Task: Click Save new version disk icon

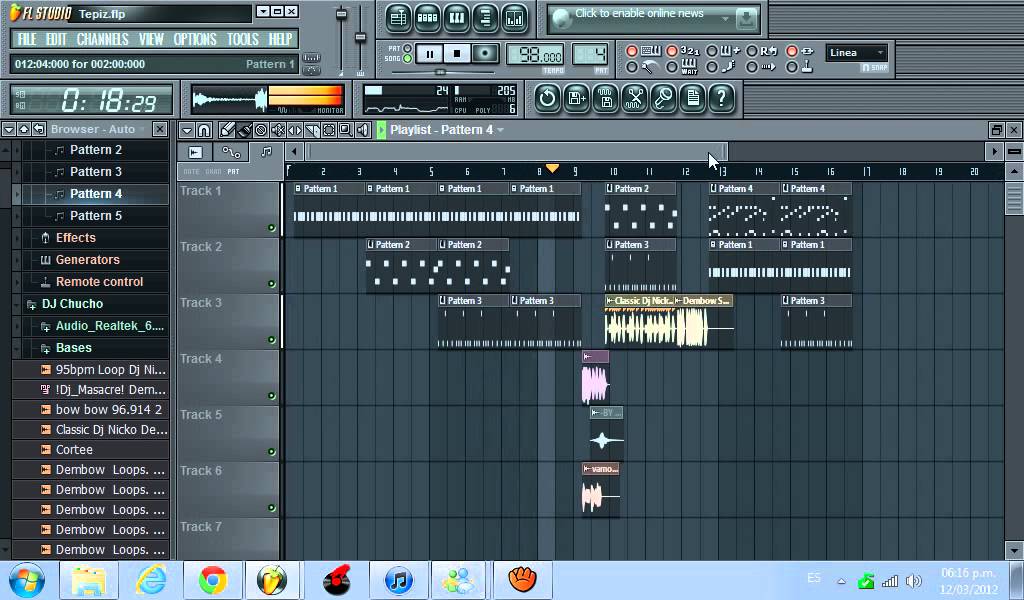Action: [x=576, y=99]
